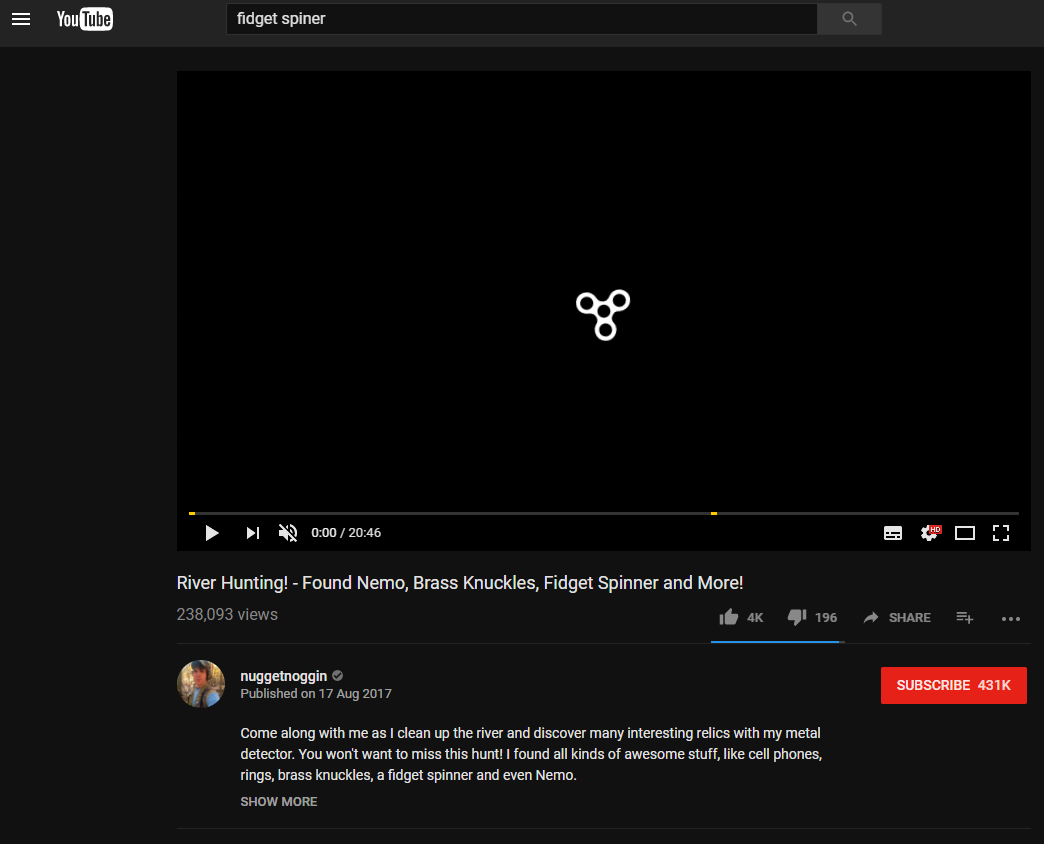Open more actions with the three dots
The width and height of the screenshot is (1044, 844).
(x=1011, y=619)
